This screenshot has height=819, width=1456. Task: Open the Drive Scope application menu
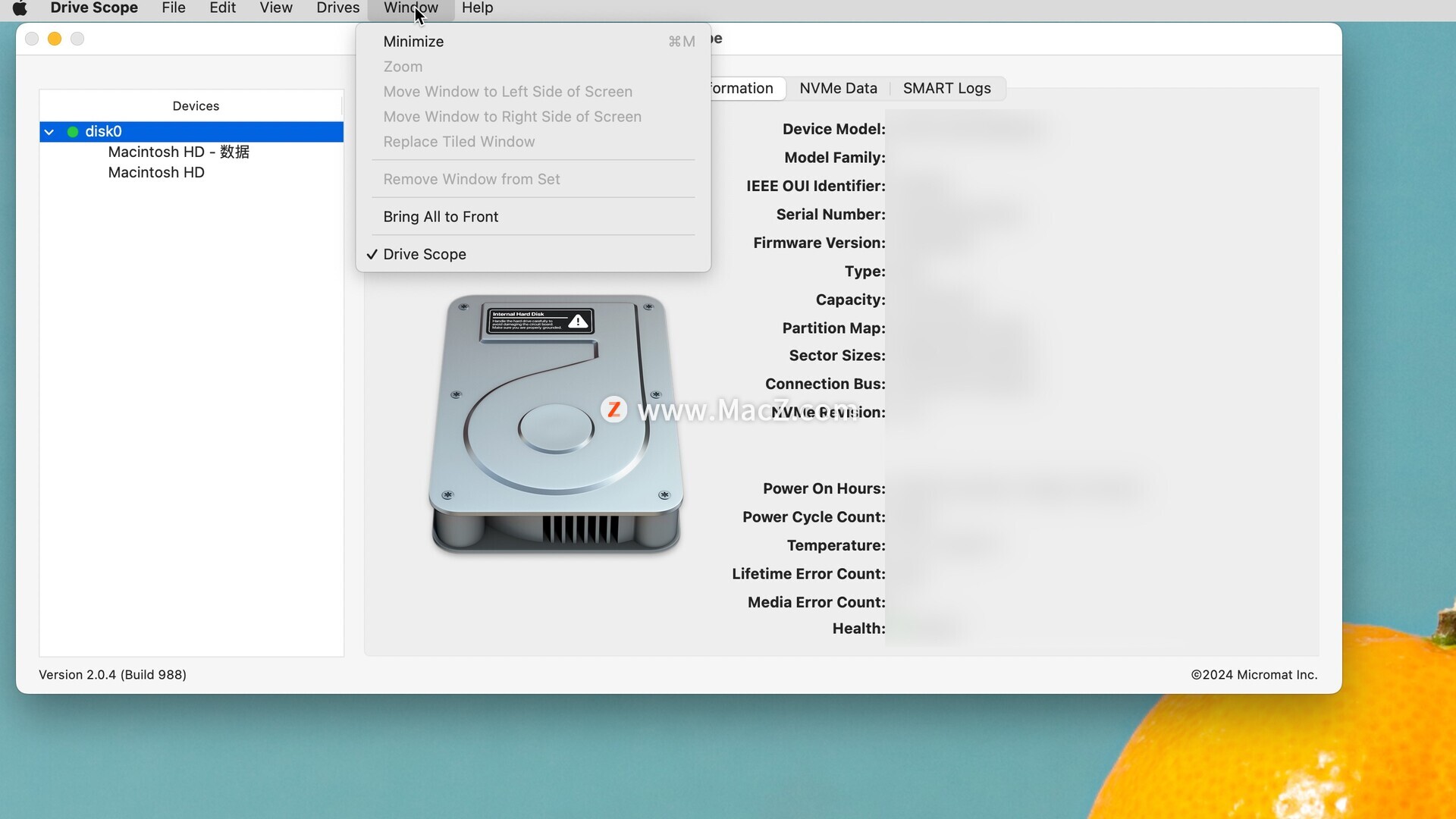[x=94, y=8]
